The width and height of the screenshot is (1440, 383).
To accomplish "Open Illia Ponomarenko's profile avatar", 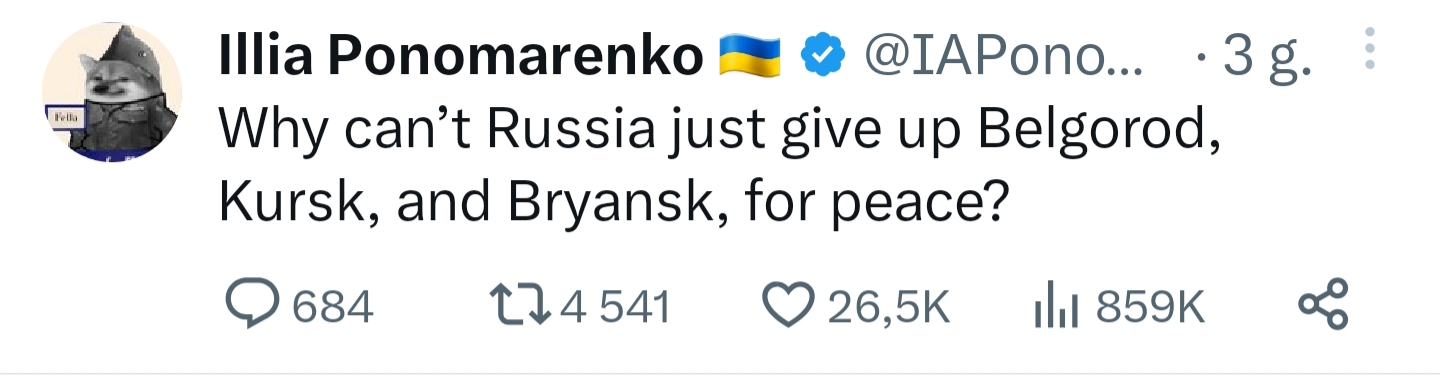I will [x=112, y=92].
